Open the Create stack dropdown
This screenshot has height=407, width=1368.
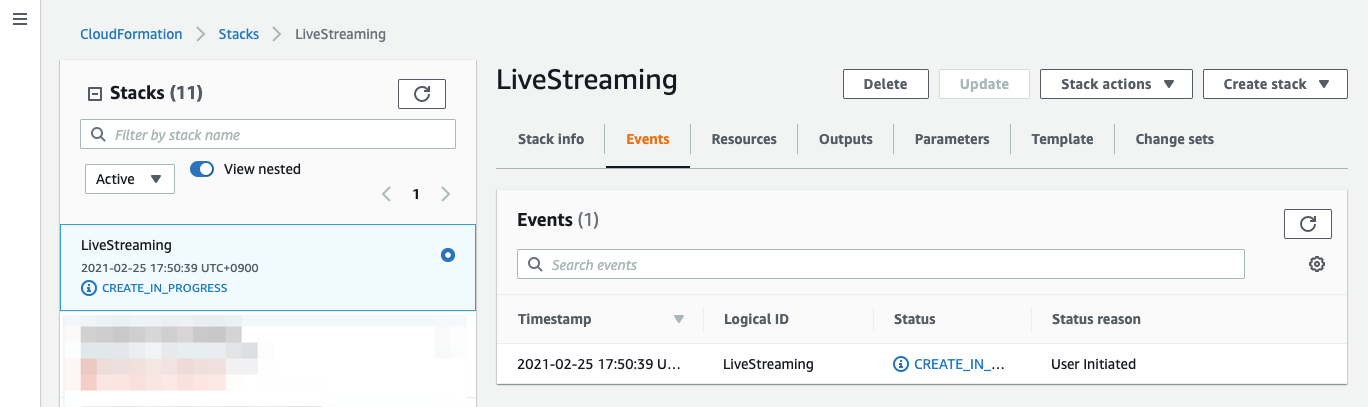pyautogui.click(x=1277, y=84)
